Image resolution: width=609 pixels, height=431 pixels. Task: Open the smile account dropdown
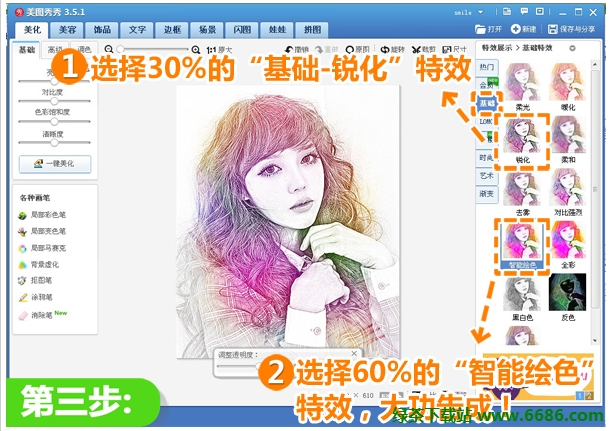pyautogui.click(x=480, y=12)
